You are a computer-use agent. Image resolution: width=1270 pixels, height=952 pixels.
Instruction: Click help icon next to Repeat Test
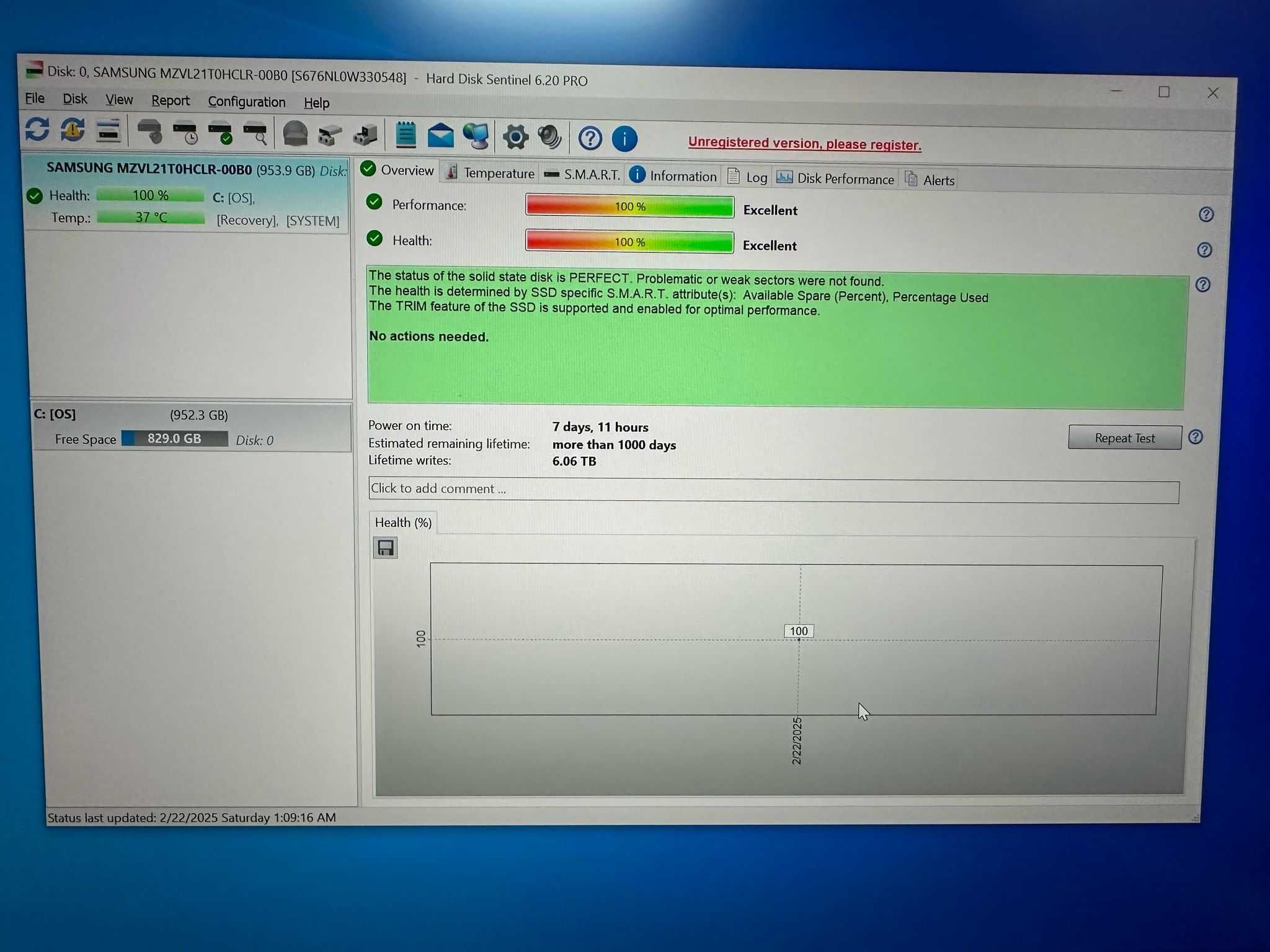[x=1196, y=437]
